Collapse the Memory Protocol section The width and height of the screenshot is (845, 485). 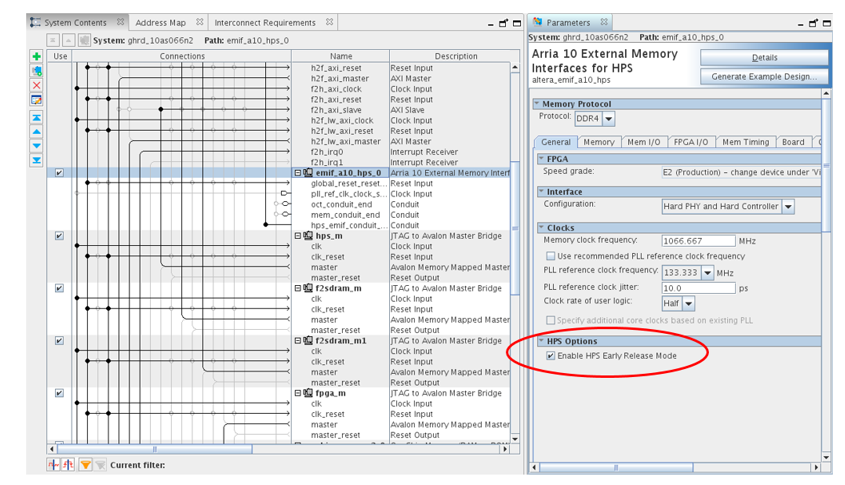pyautogui.click(x=537, y=103)
